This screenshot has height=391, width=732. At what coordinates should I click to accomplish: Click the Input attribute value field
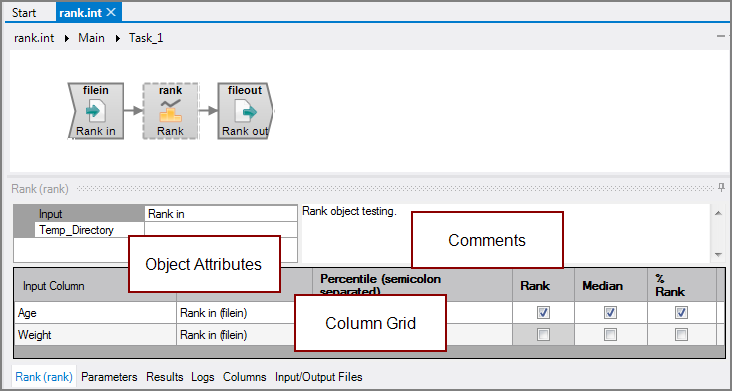click(221, 214)
